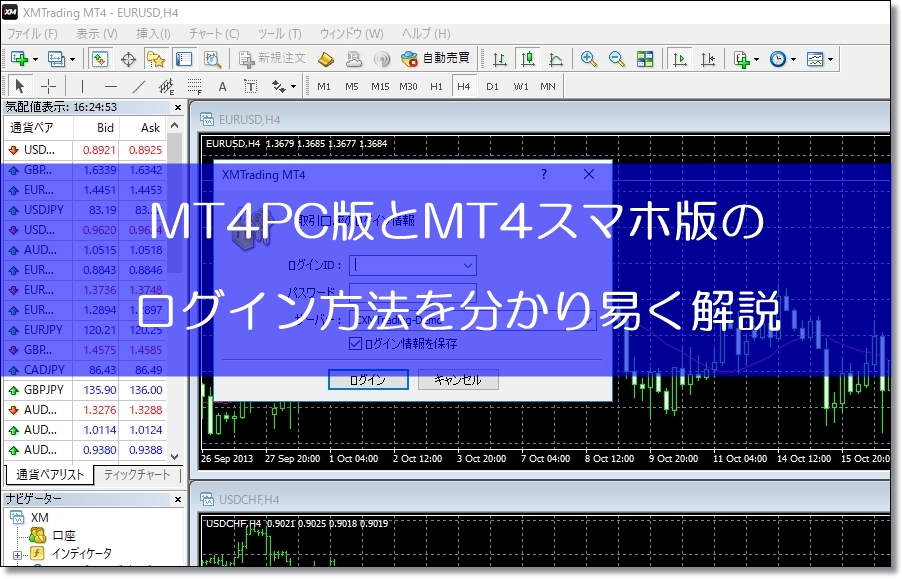Toggle the Data Window crosshair icon
This screenshot has height=579, width=903.
tap(128, 59)
